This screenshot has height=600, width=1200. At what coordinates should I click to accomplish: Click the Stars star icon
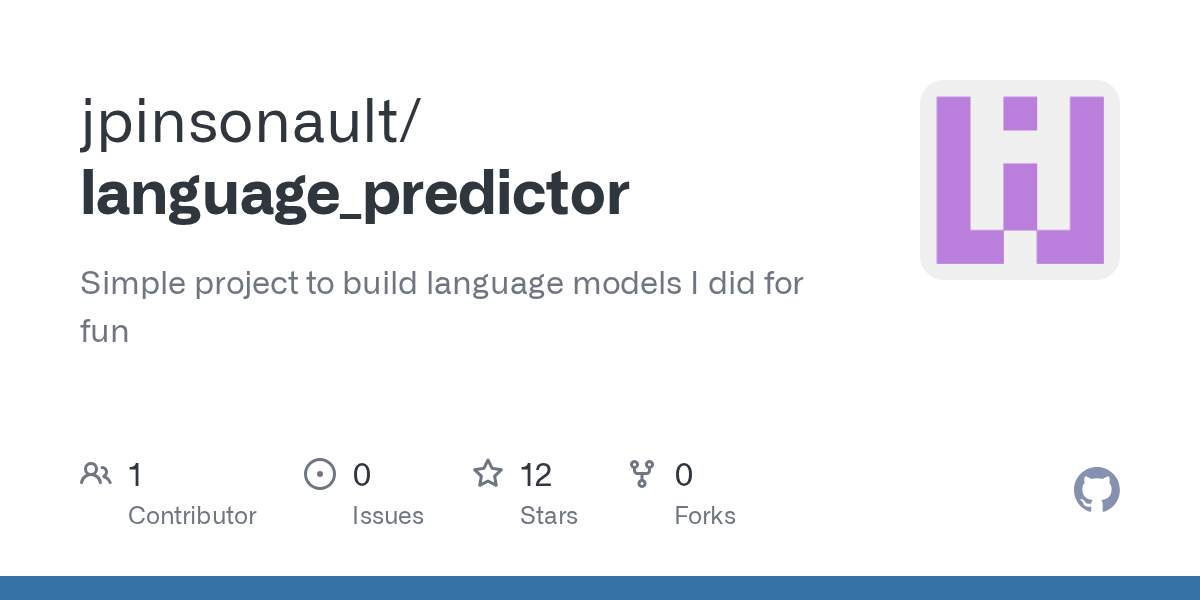click(x=488, y=473)
